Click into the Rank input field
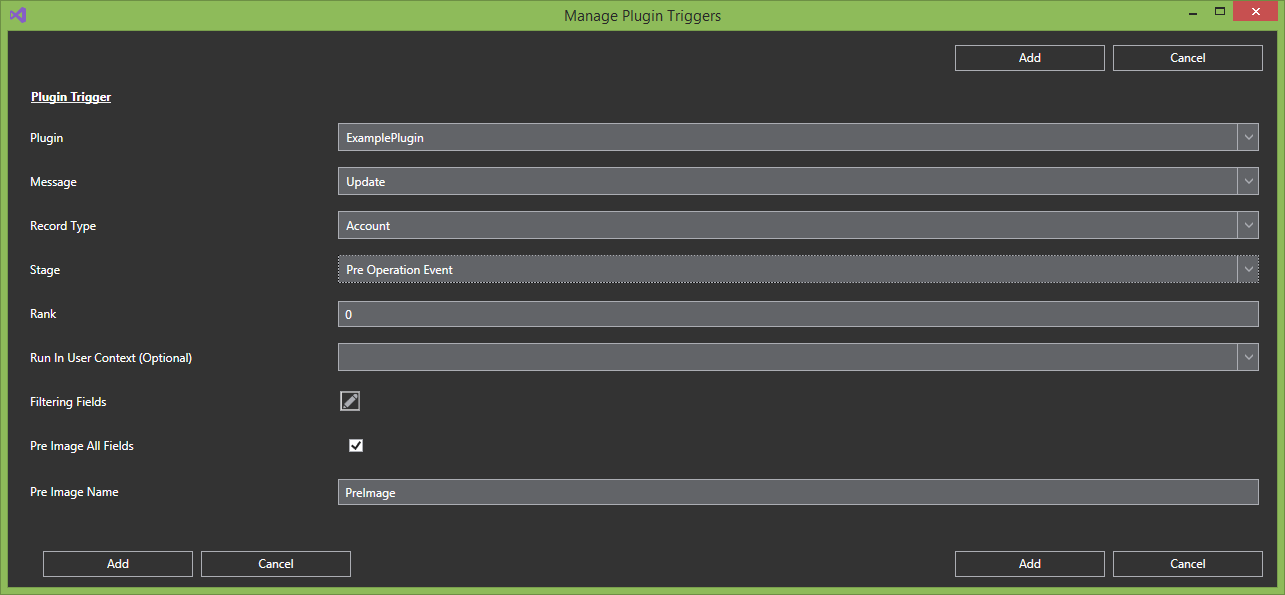The height and width of the screenshot is (595, 1285). pyautogui.click(x=797, y=314)
